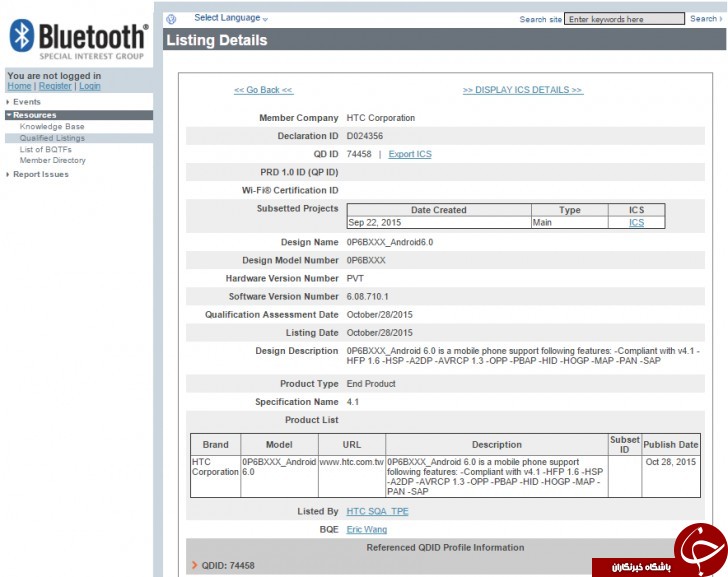Click the QD ID value 74458
Viewport: 728px width, 577px height.
(x=359, y=154)
